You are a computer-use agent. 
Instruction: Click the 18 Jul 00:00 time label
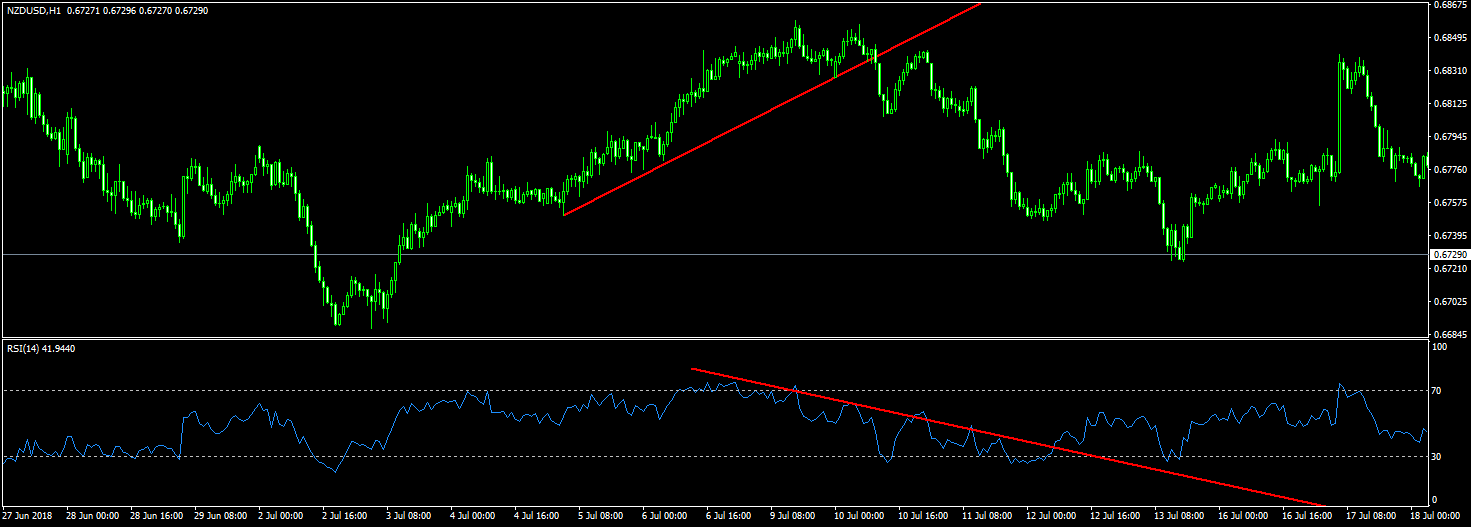click(x=1432, y=517)
